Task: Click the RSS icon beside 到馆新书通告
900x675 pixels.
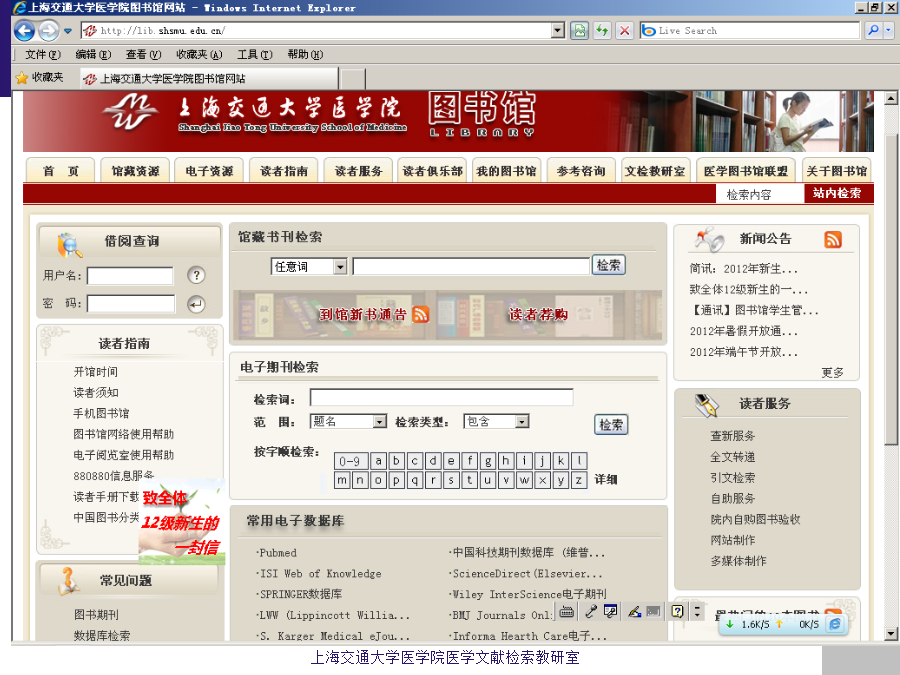Action: tap(421, 314)
